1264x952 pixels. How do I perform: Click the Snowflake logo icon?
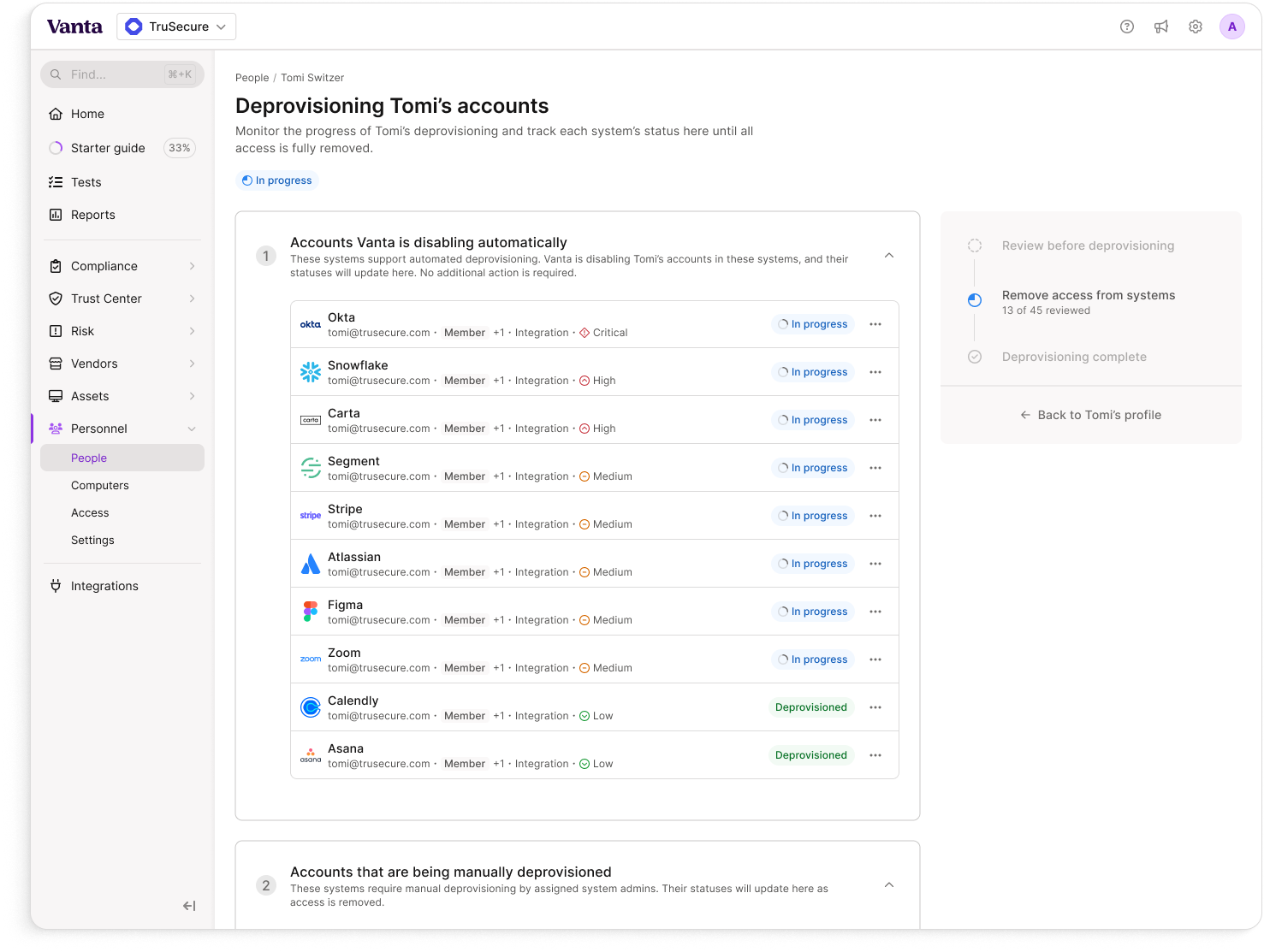(311, 372)
